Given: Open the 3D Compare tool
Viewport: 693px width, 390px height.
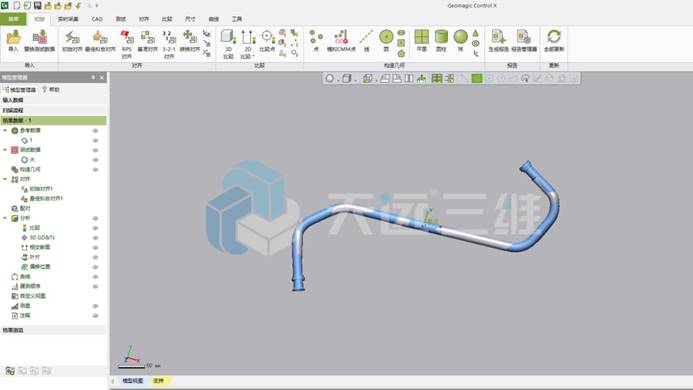Looking at the screenshot, I should coord(228,43).
